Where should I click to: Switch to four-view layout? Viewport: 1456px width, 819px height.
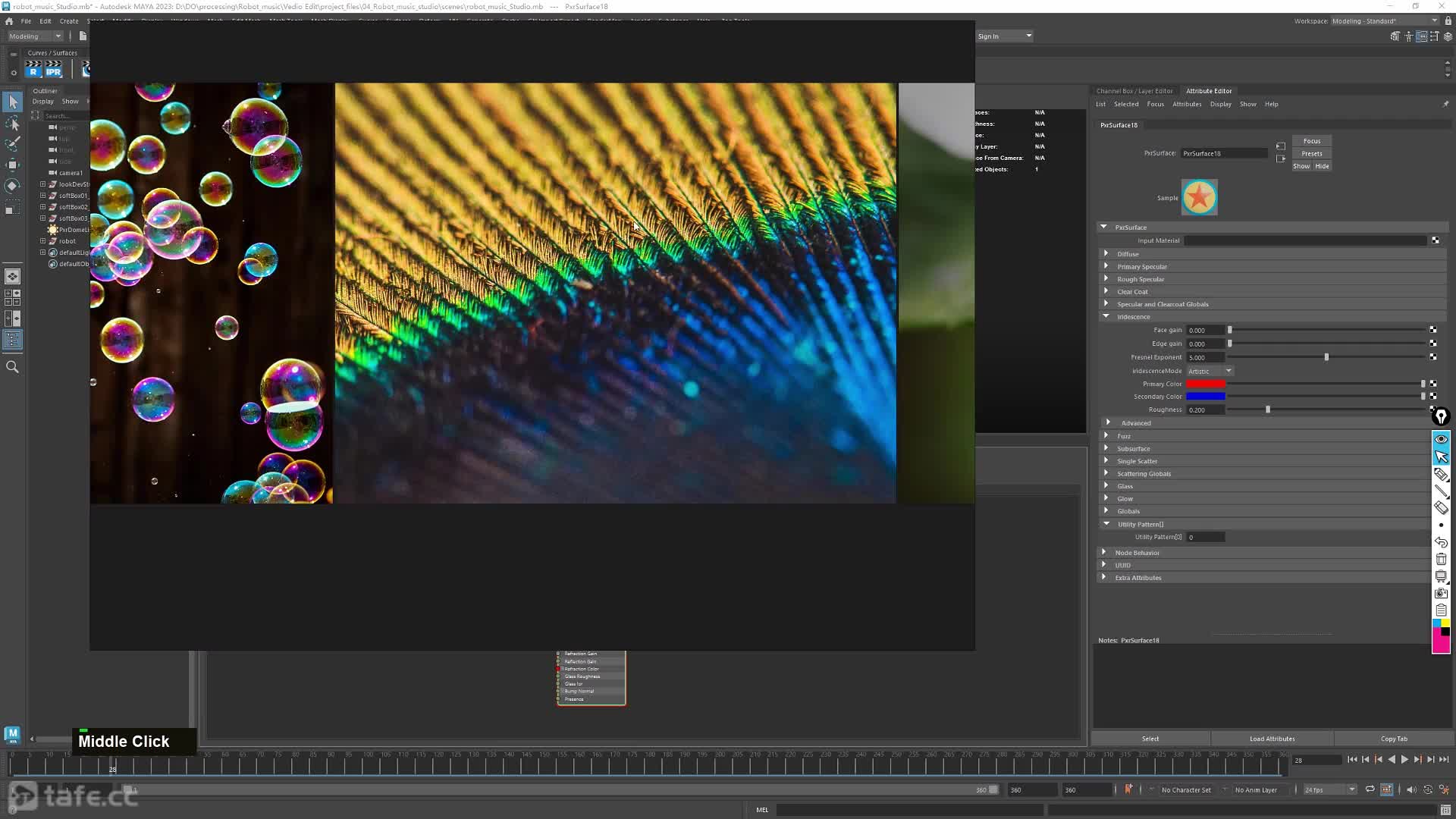coord(13,297)
